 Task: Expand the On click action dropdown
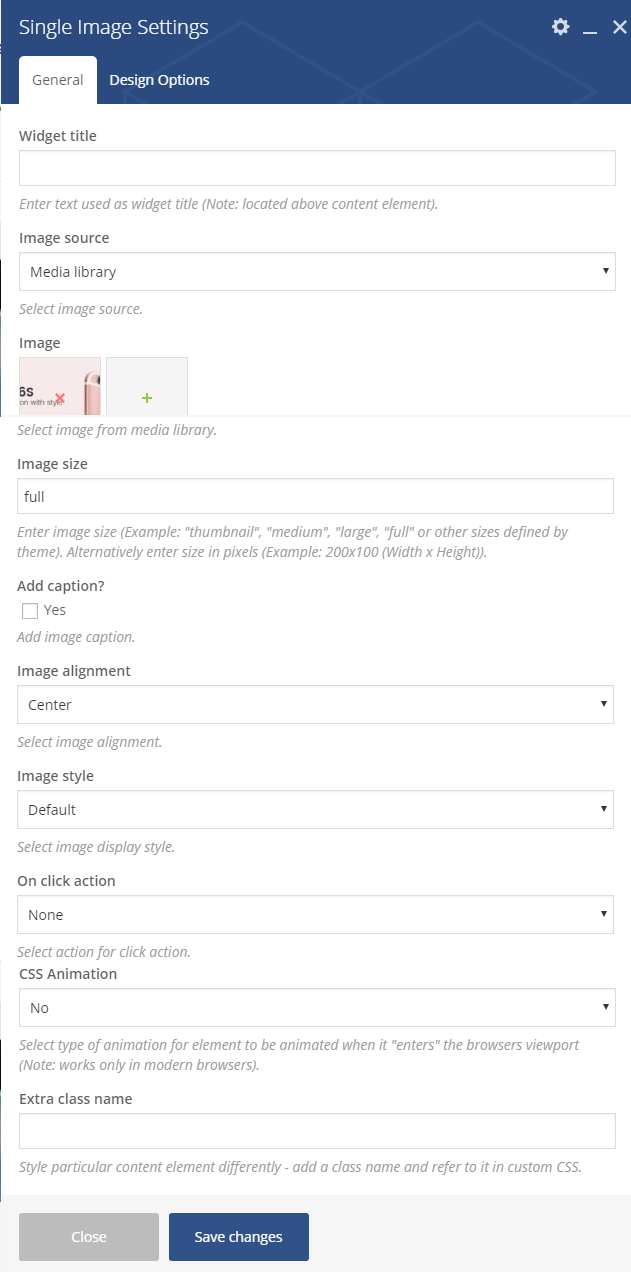[x=315, y=915]
